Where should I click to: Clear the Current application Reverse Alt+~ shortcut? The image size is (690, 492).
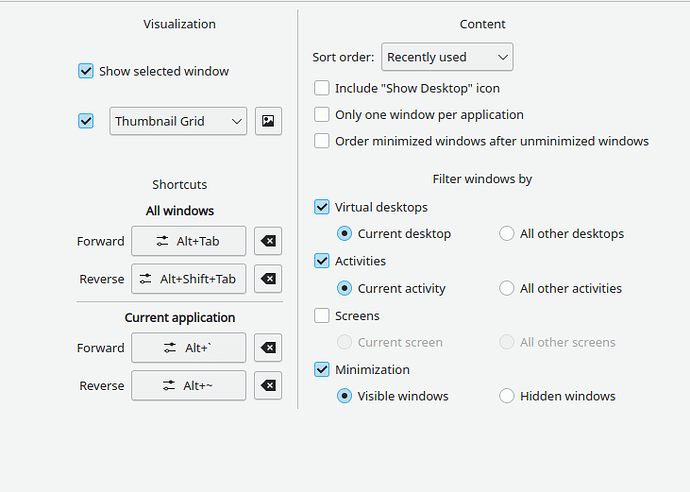(x=268, y=386)
